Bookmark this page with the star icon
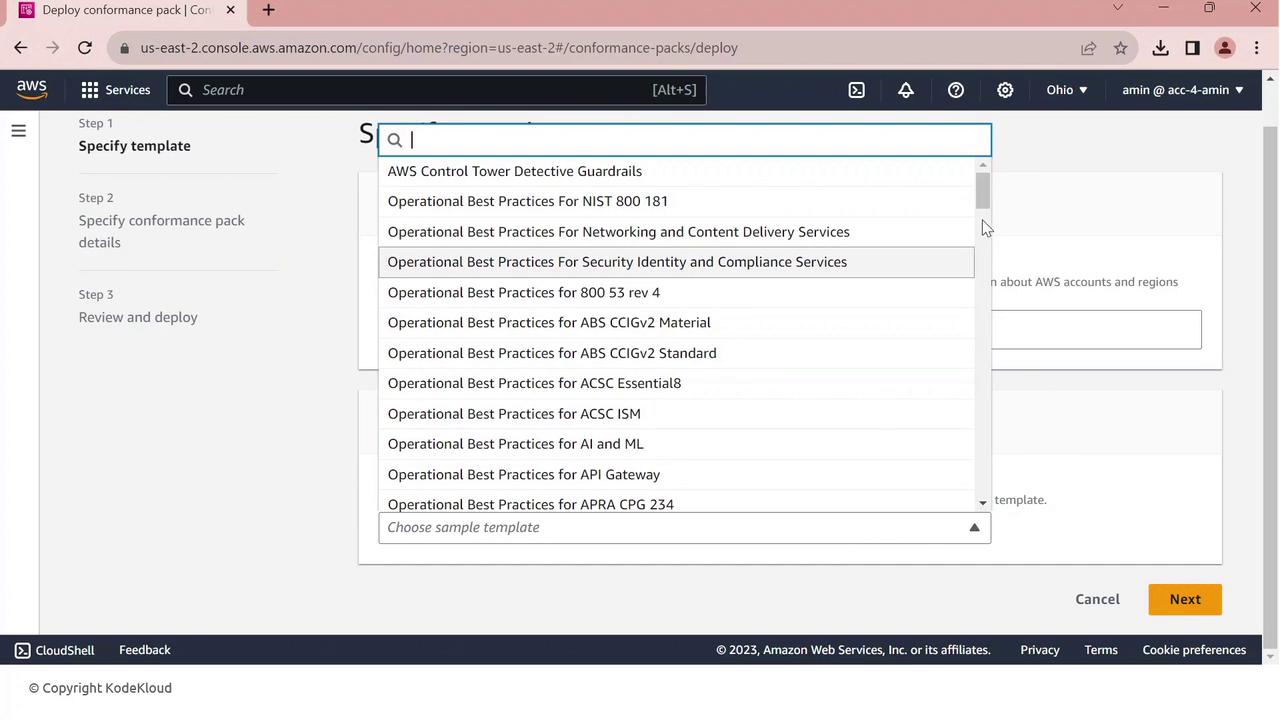Screen dimensions: 1280x720 (x=1121, y=48)
